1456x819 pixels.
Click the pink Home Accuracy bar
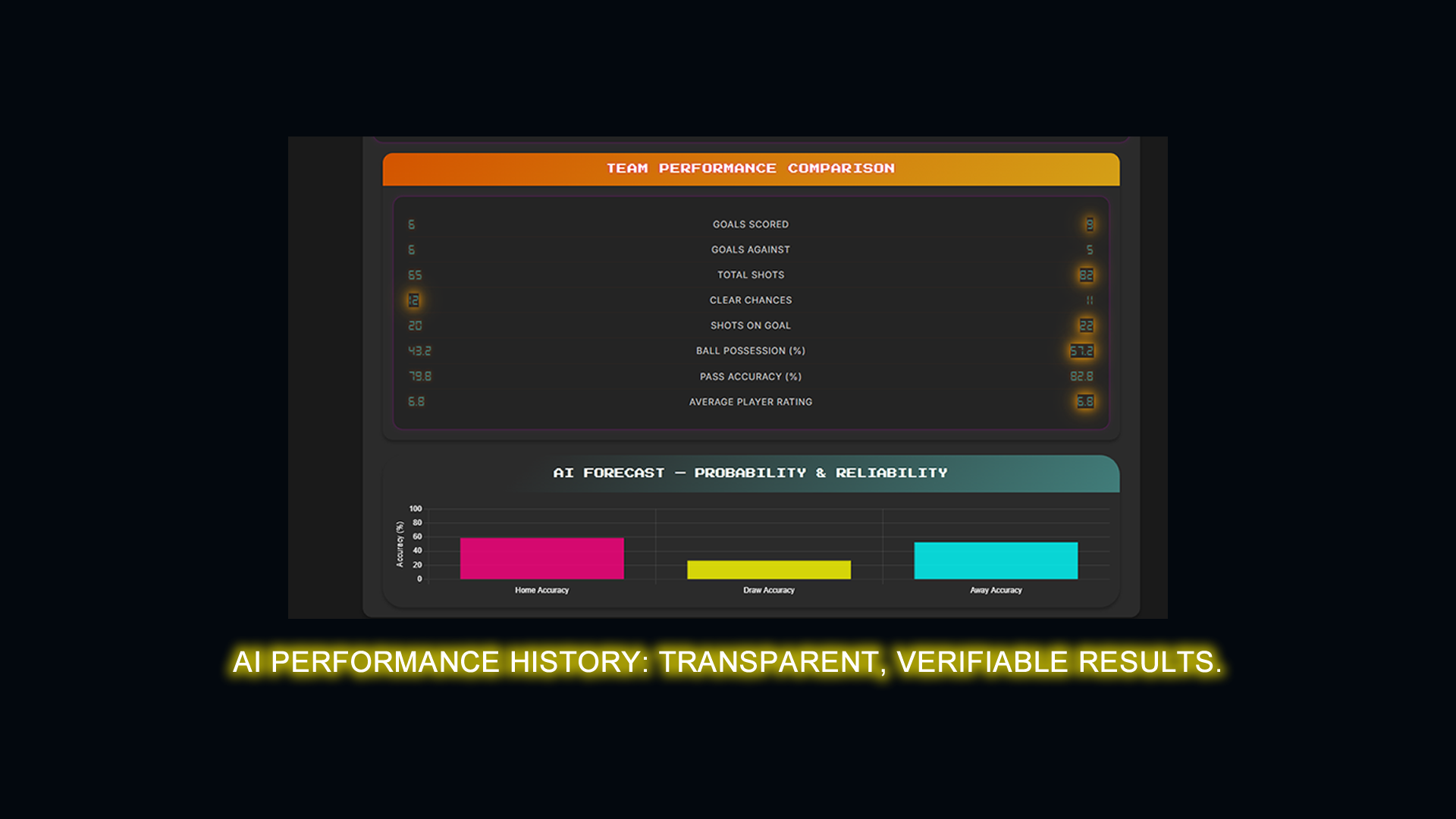(x=541, y=559)
